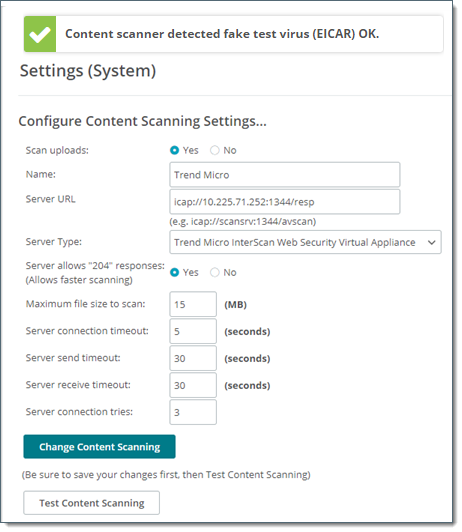Click the Server URL input field
This screenshot has width=462, height=532.
point(285,202)
